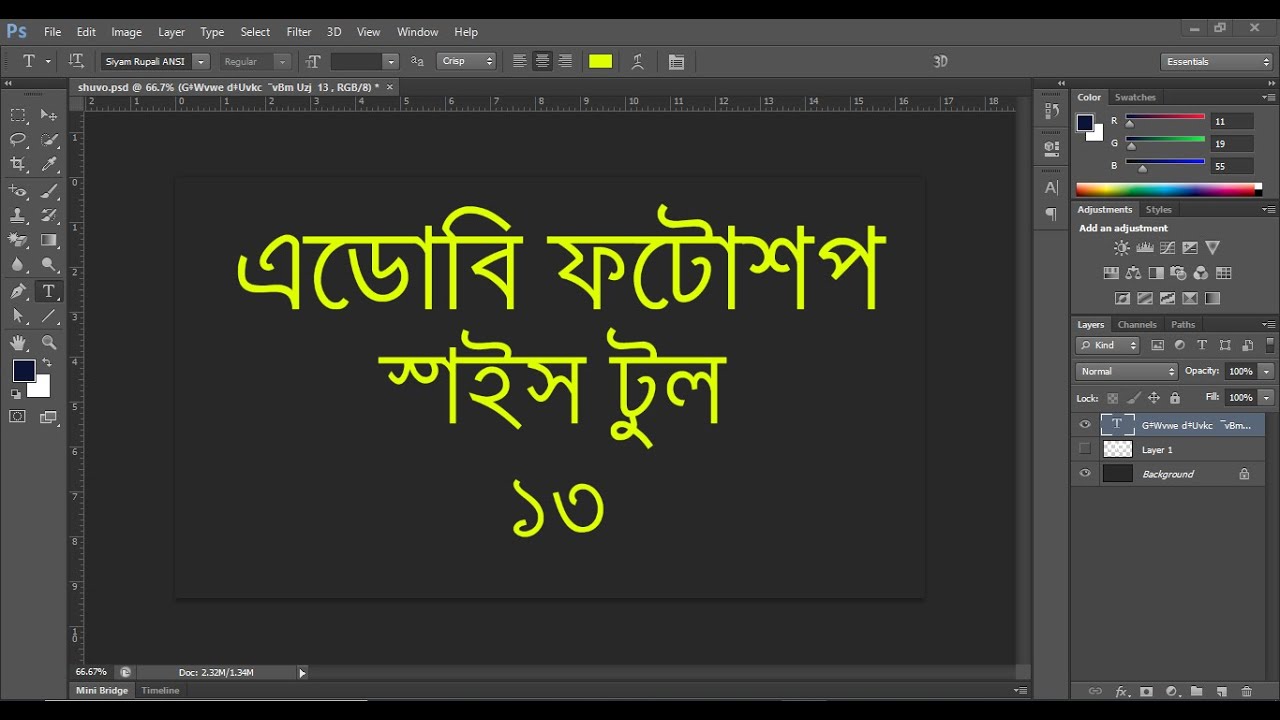The width and height of the screenshot is (1280, 720).
Task: Open font family dropdown Siyam Rupali ANSI
Action: tap(201, 62)
